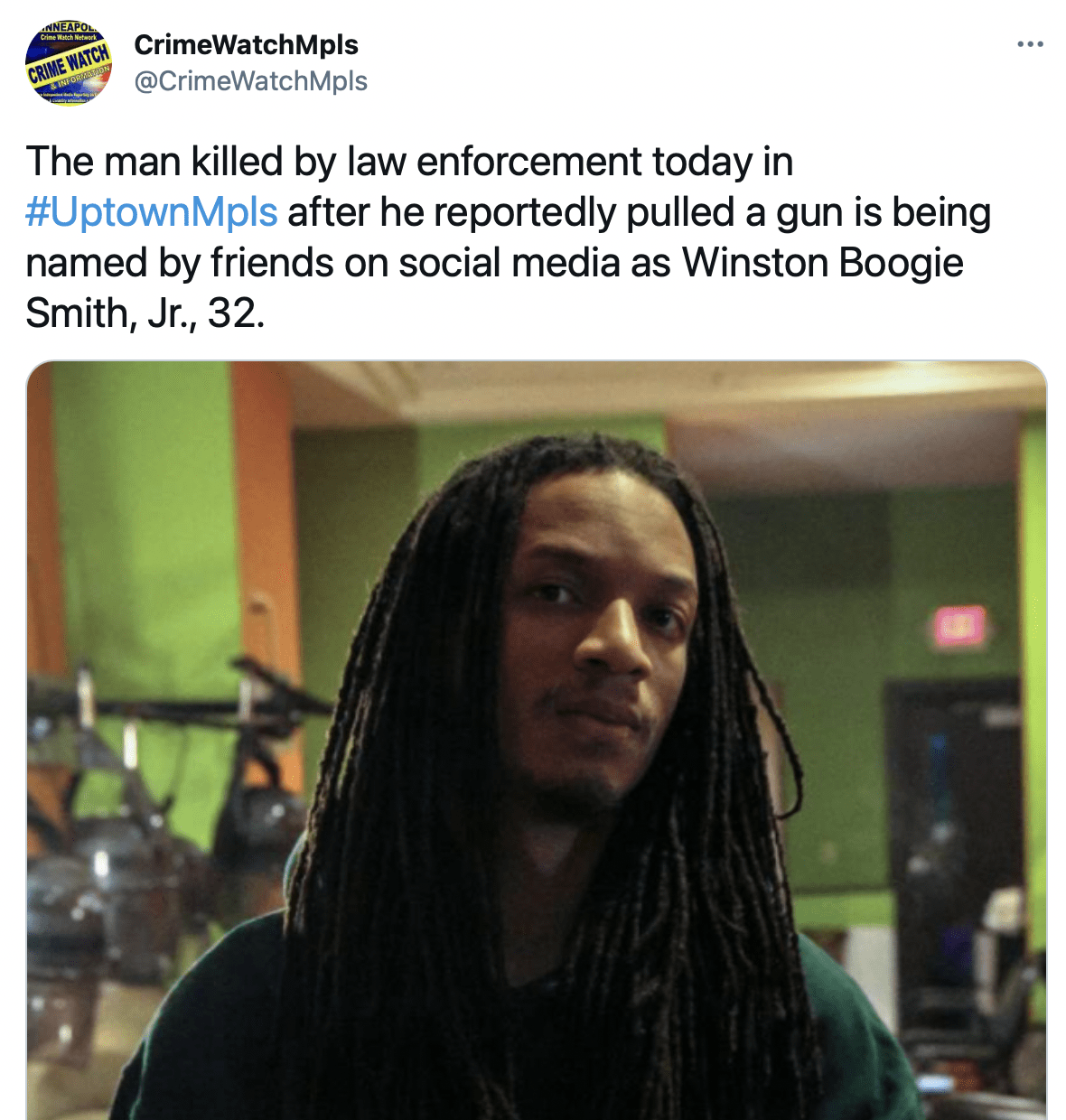The width and height of the screenshot is (1066, 1120).
Task: Click the words "Winston Boogie" in the tweet
Action: (x=823, y=263)
